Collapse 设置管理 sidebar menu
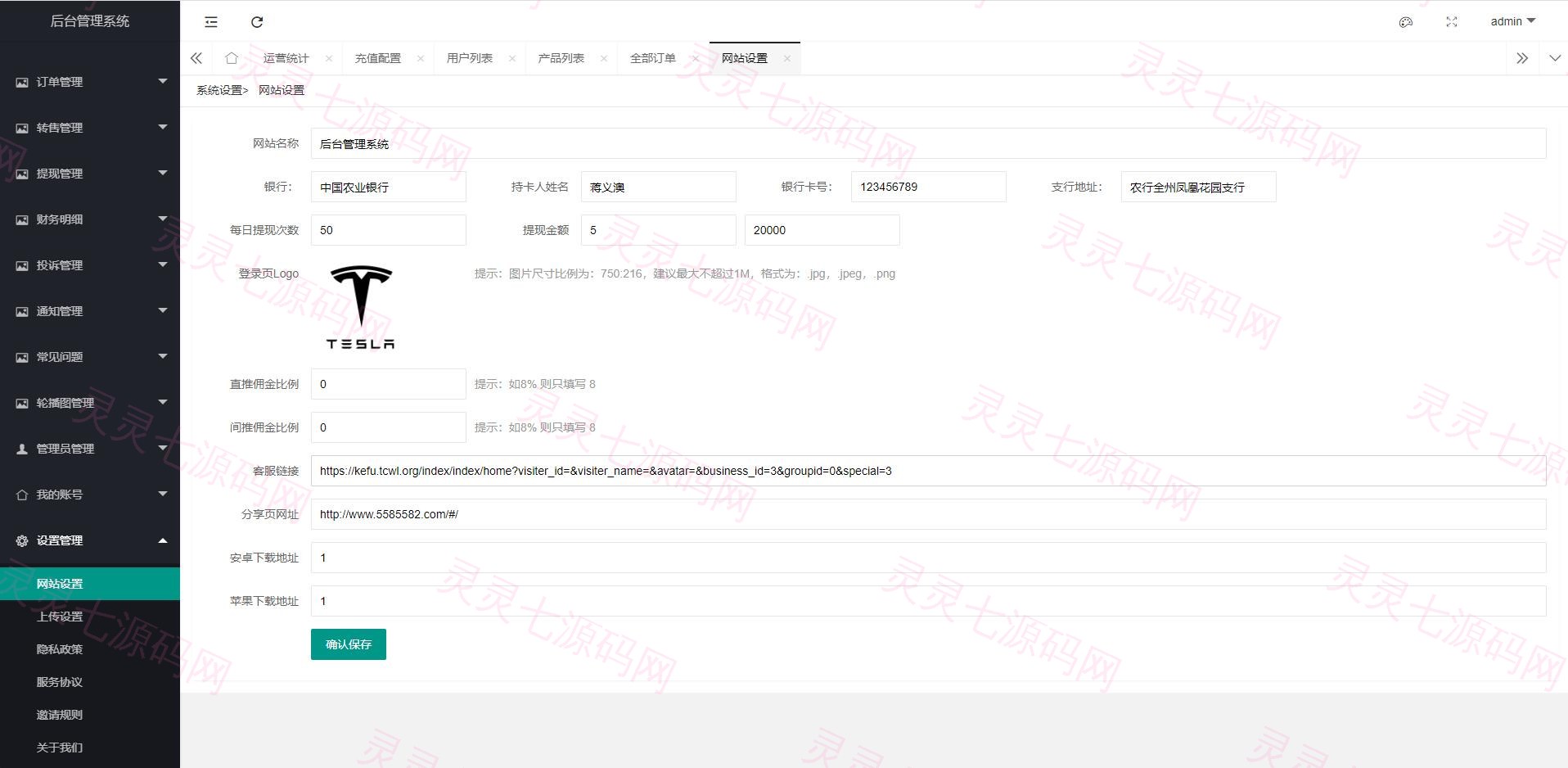Viewport: 1568px width, 768px height. click(x=90, y=540)
